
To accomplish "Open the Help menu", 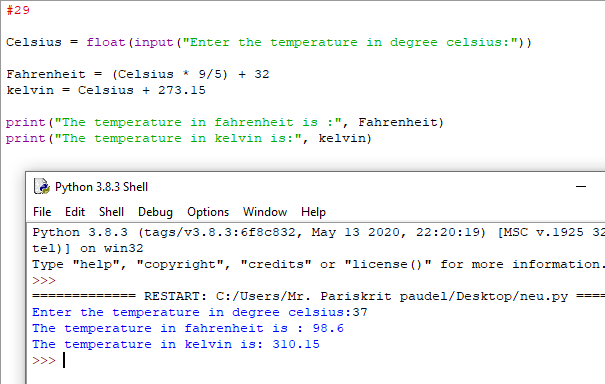I will [x=313, y=212].
